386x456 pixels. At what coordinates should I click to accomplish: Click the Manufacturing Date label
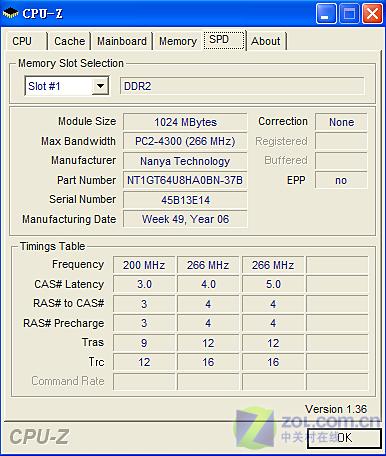click(x=69, y=219)
